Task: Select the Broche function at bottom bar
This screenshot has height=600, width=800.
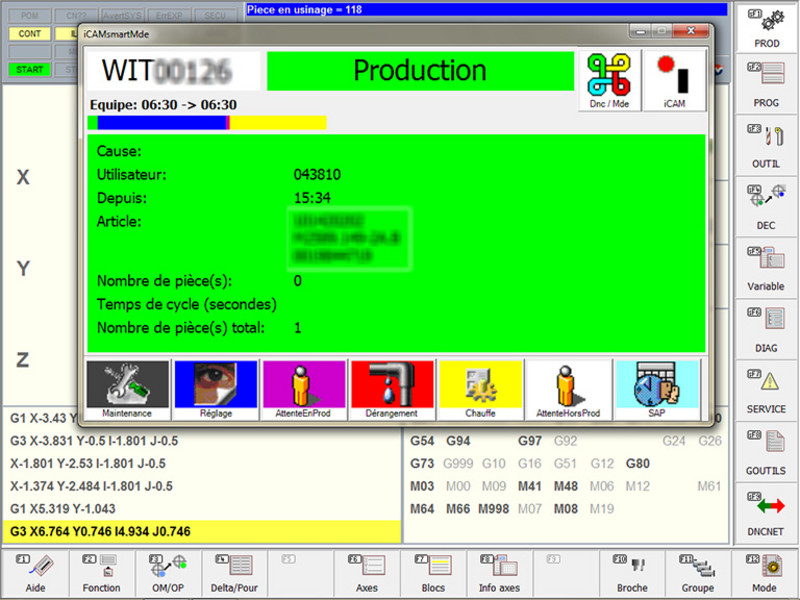Action: (632, 572)
